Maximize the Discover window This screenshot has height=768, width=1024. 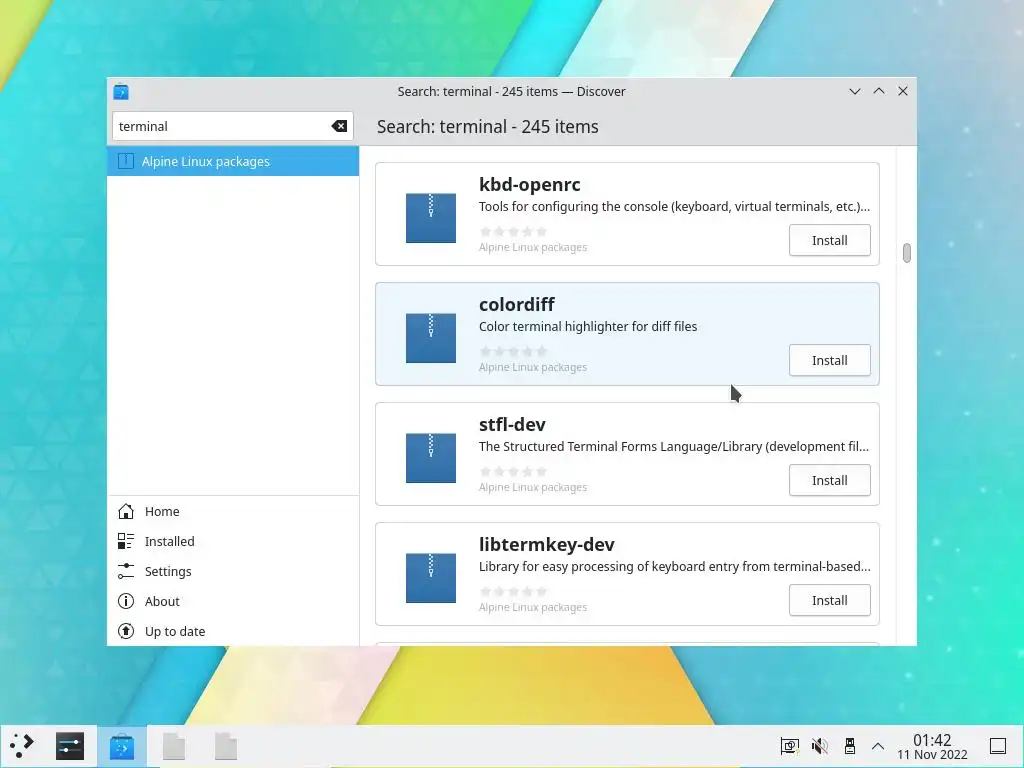879,91
